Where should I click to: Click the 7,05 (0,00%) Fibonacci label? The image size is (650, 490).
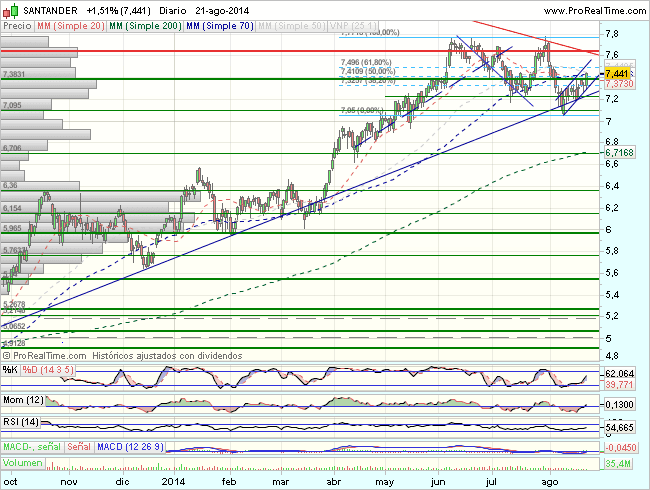coord(361,110)
